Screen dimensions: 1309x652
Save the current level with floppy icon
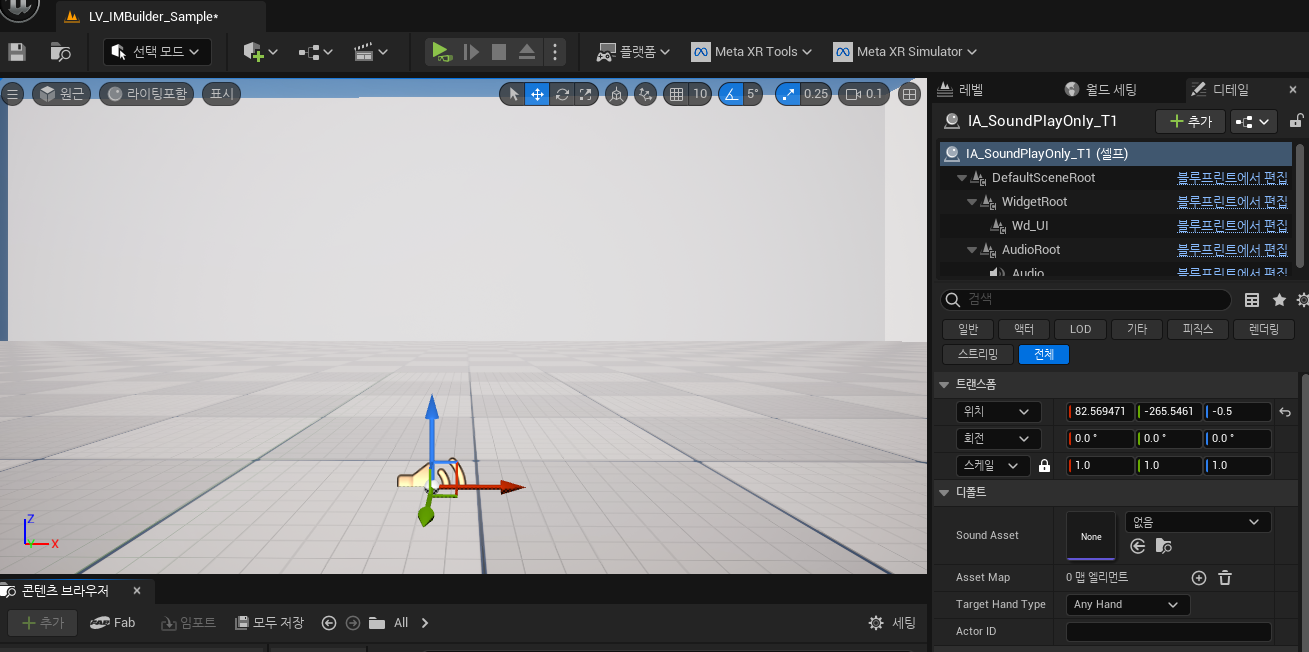pyautogui.click(x=17, y=52)
